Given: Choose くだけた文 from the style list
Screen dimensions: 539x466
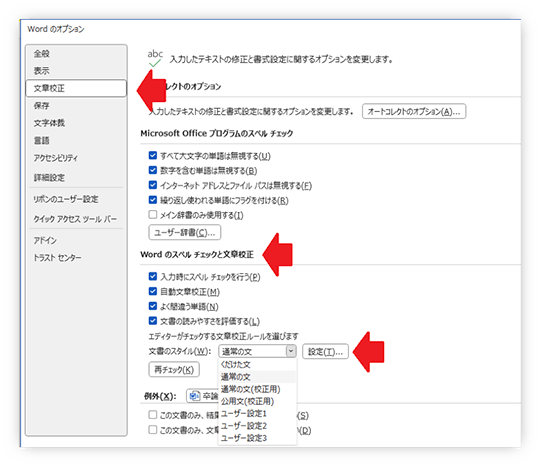Looking at the screenshot, I should (257, 365).
